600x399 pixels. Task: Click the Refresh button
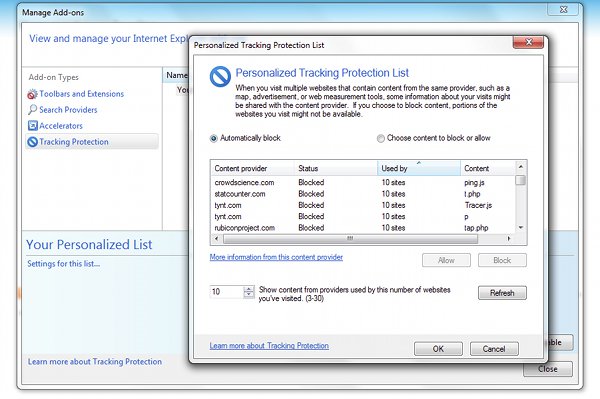pyautogui.click(x=502, y=293)
